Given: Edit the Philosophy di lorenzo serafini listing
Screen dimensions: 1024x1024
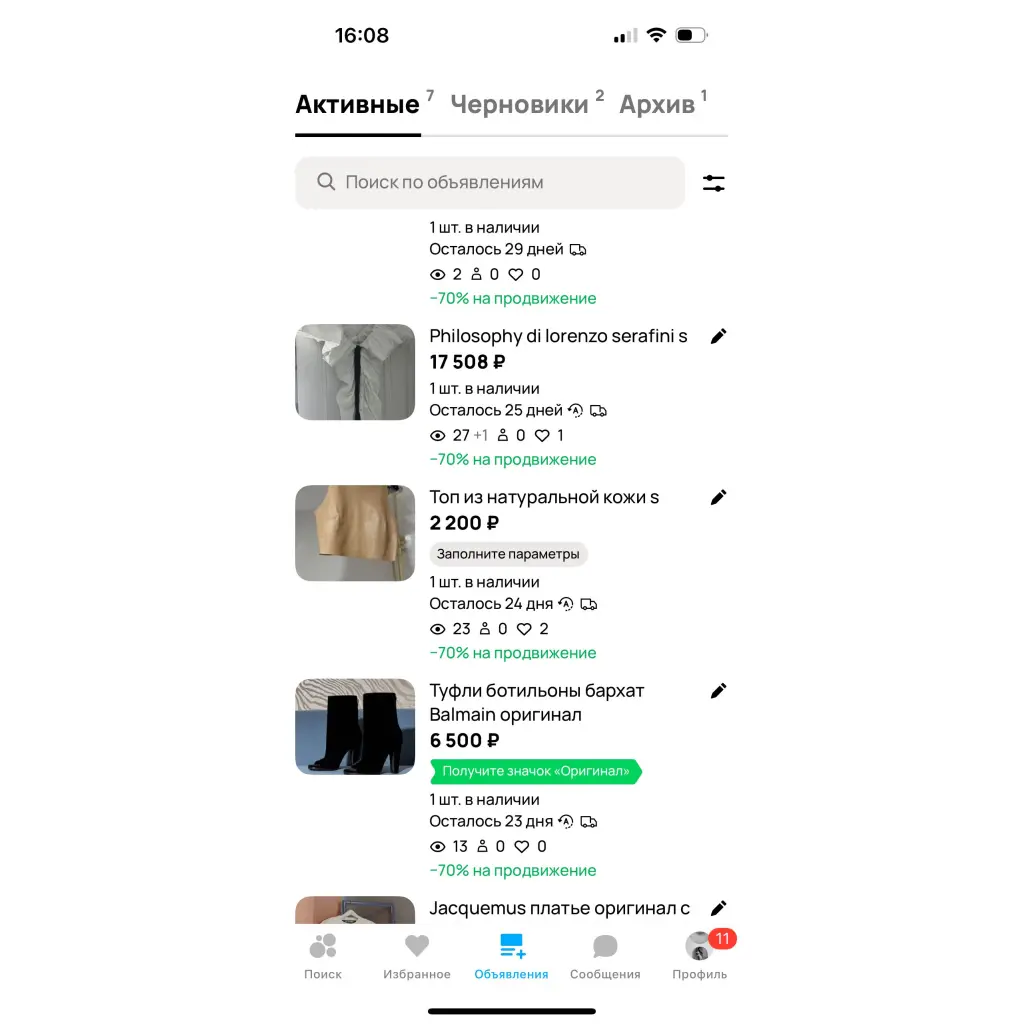Looking at the screenshot, I should point(718,336).
